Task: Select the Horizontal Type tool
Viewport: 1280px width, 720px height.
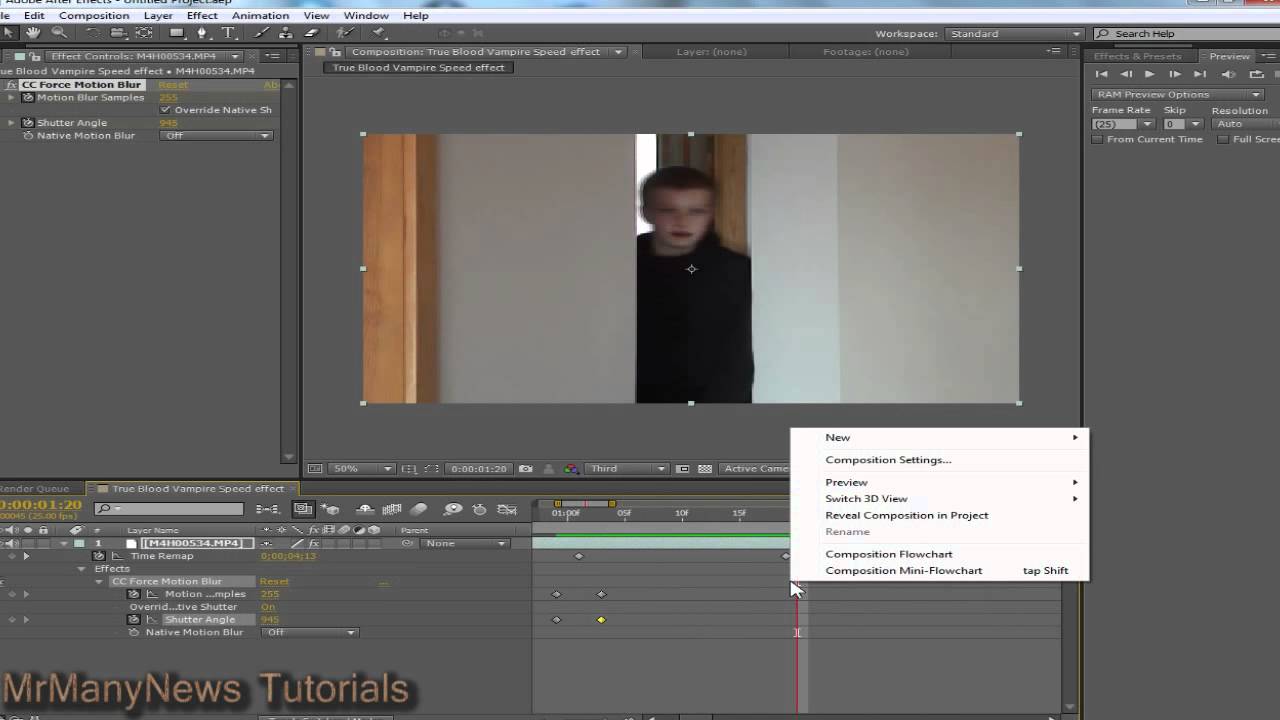Action: pos(228,33)
